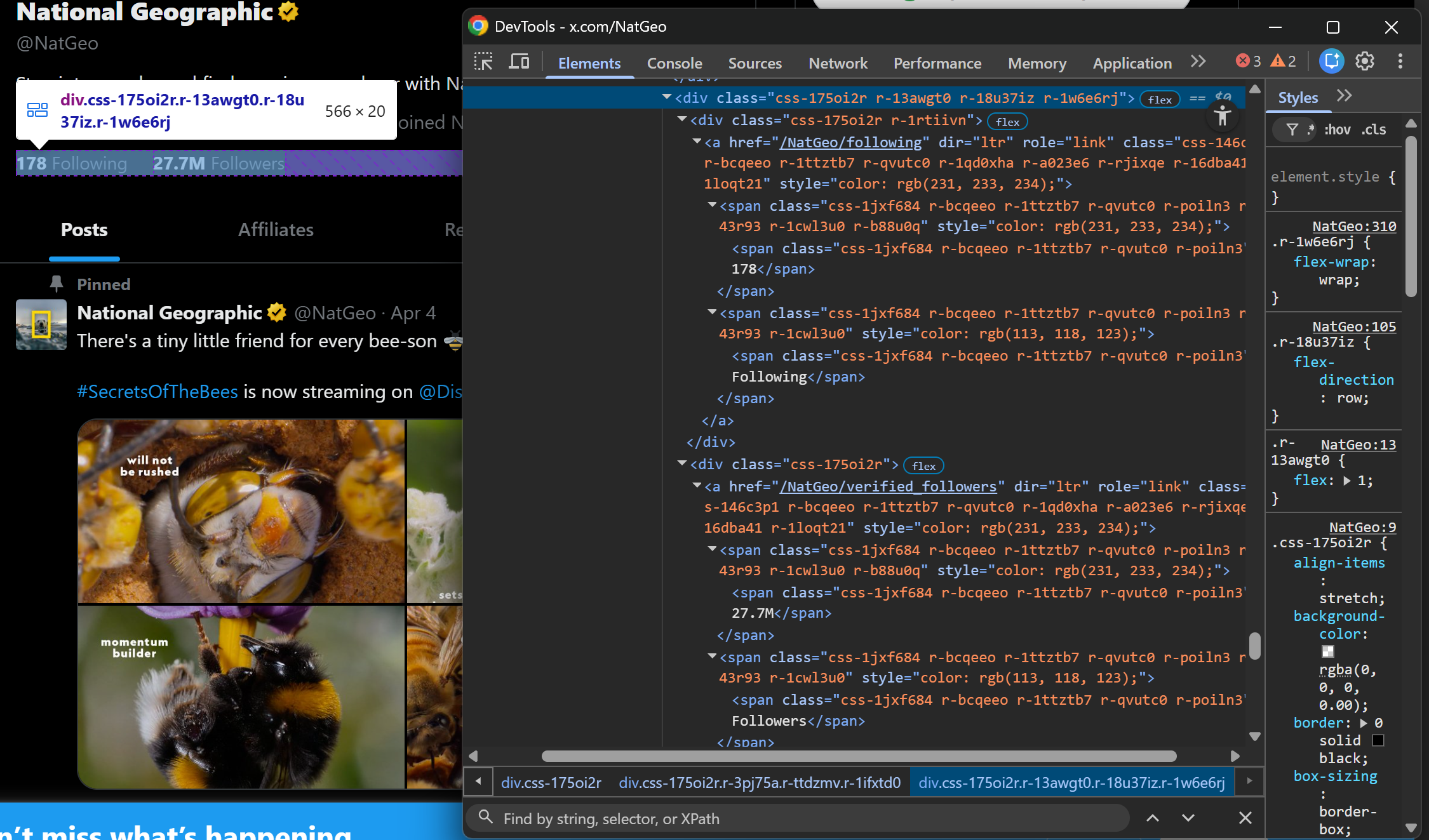
Task: Select div r-3pj75a breadcrumb
Action: click(760, 782)
